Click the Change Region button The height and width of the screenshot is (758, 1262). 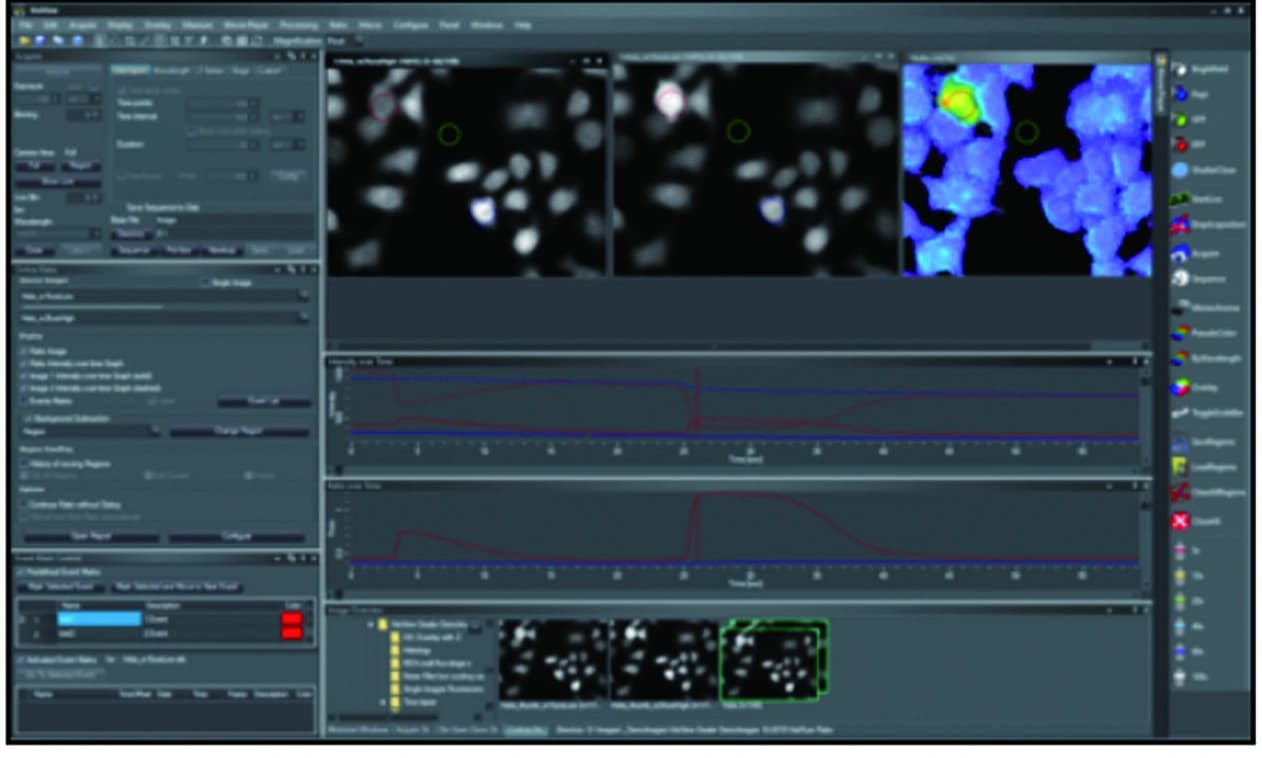pos(240,431)
